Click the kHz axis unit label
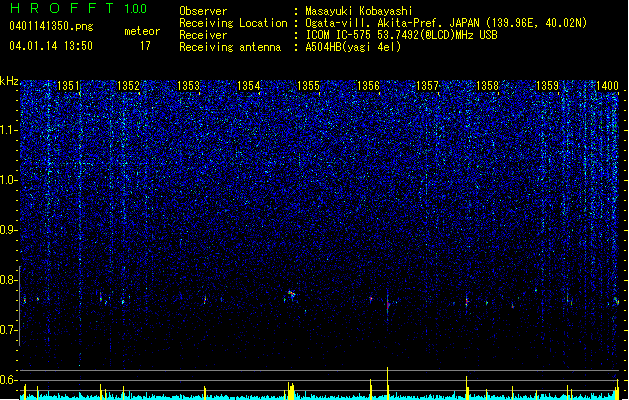Viewport: 629px width, 400px height. click(9, 81)
